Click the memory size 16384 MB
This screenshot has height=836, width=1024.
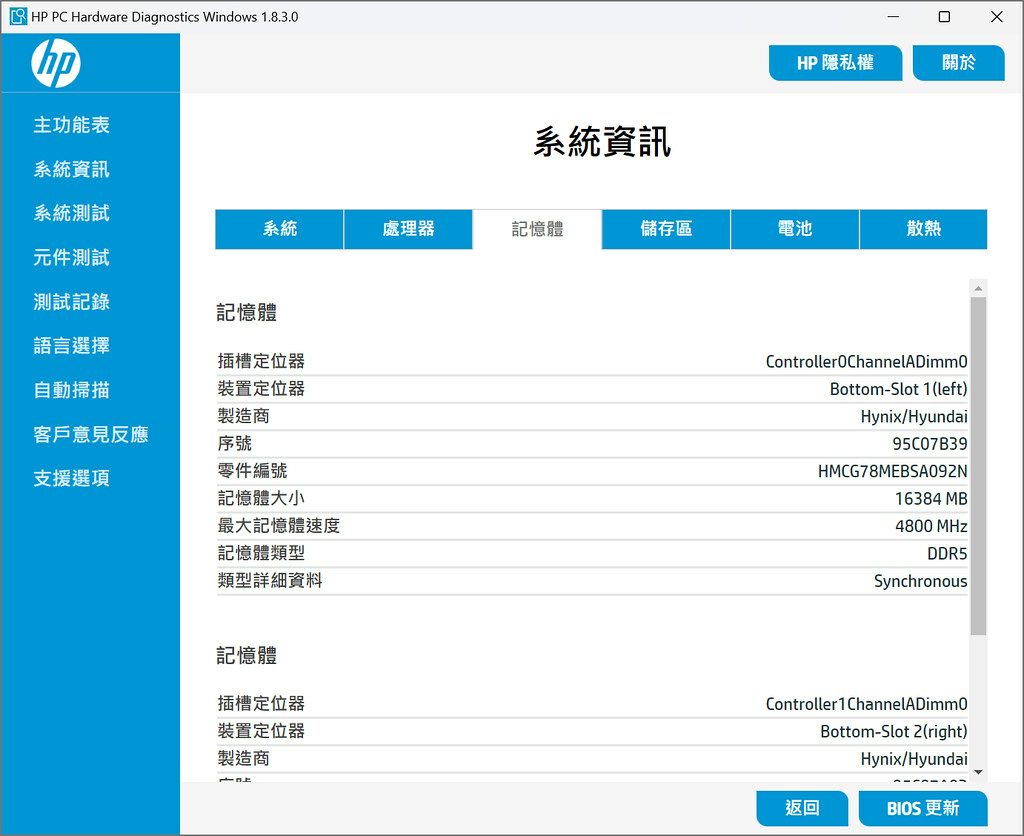931,499
